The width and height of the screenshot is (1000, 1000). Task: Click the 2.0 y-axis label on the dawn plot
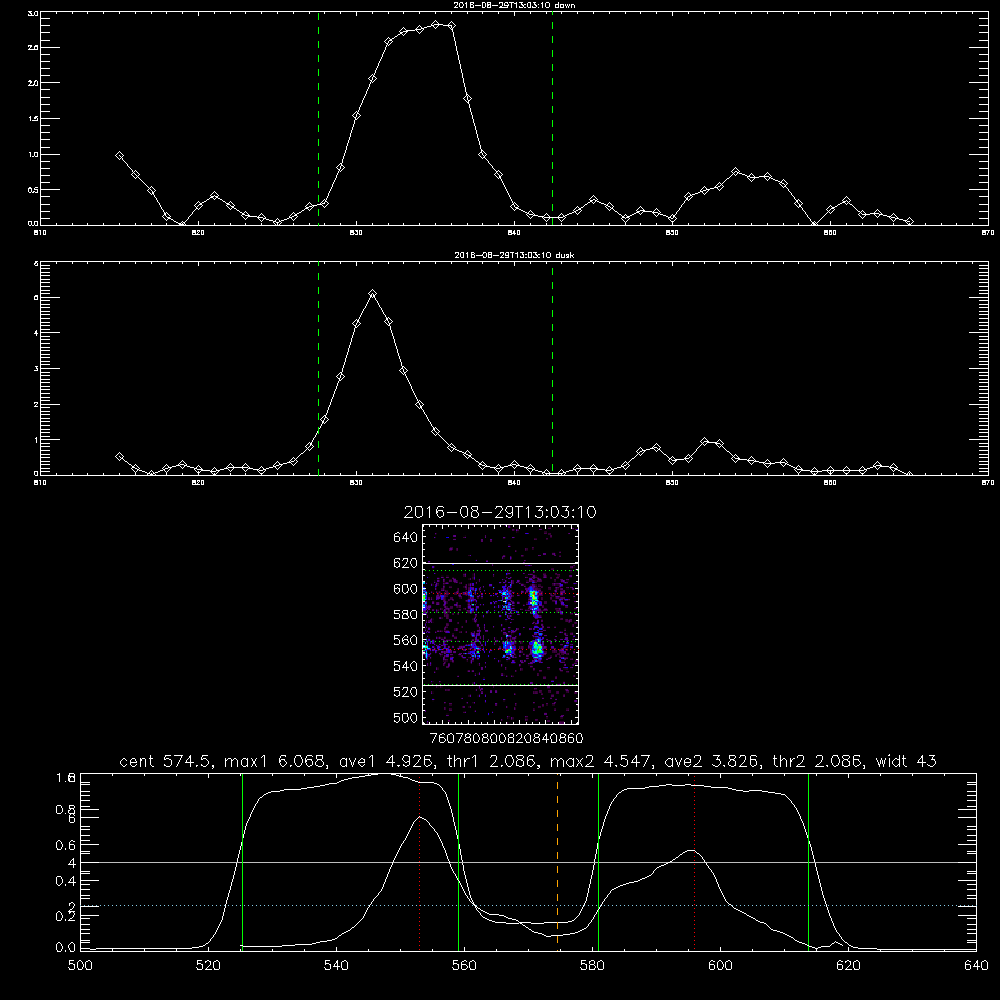pyautogui.click(x=33, y=83)
